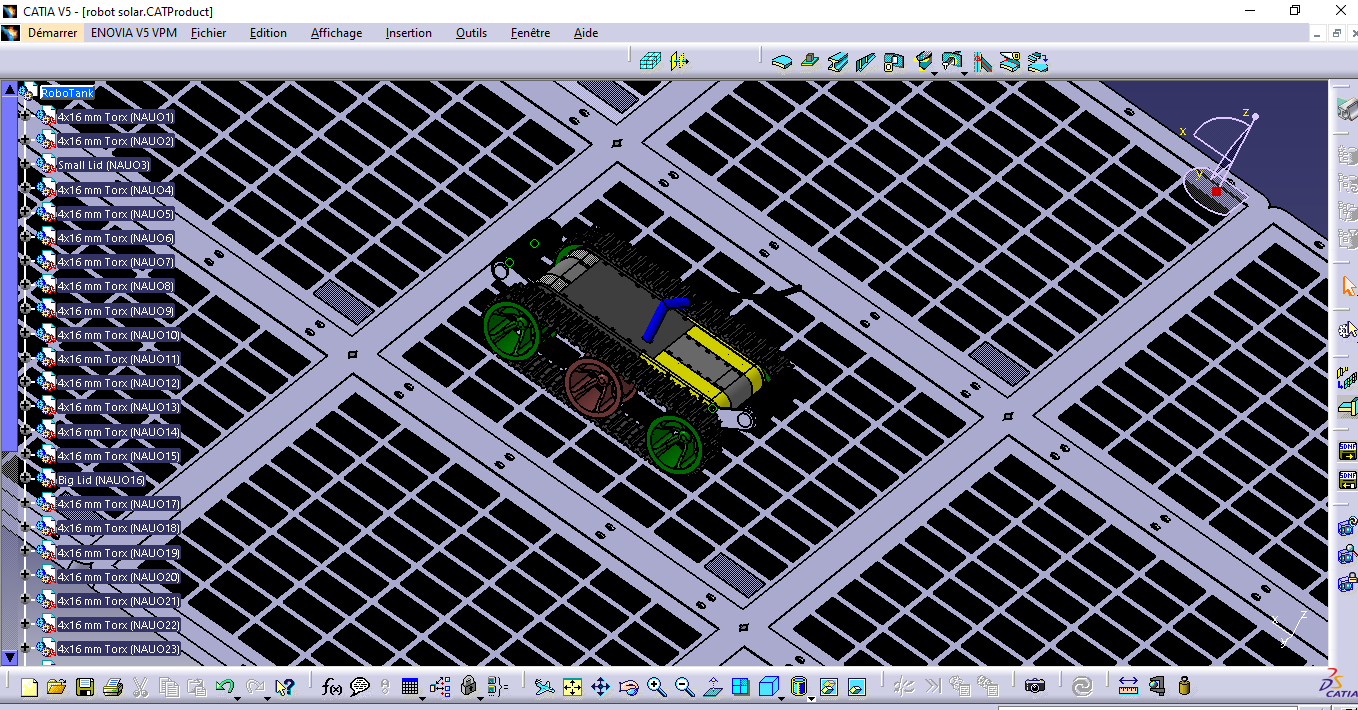Open the Edition menu

[x=268, y=33]
